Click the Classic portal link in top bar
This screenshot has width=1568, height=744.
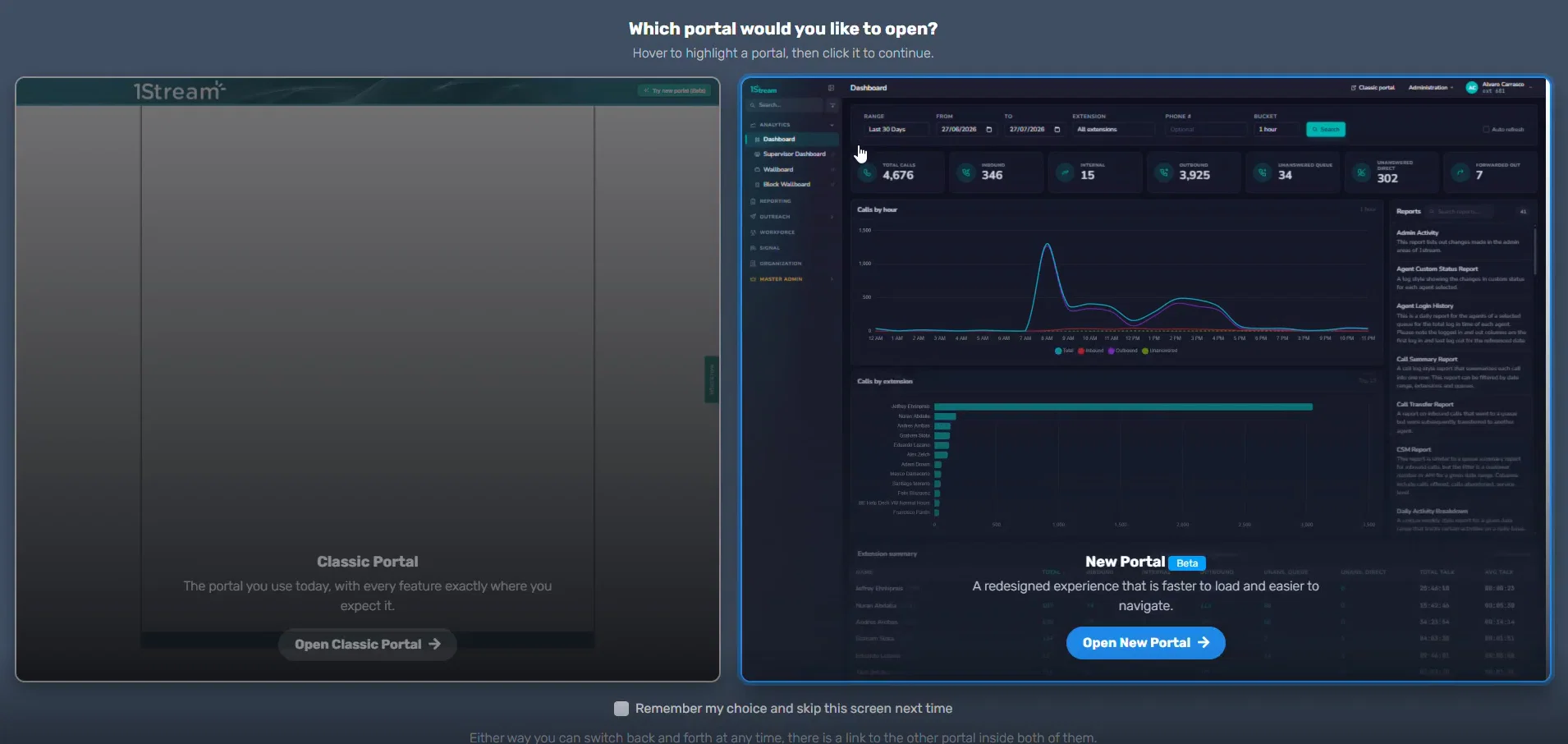(1373, 88)
